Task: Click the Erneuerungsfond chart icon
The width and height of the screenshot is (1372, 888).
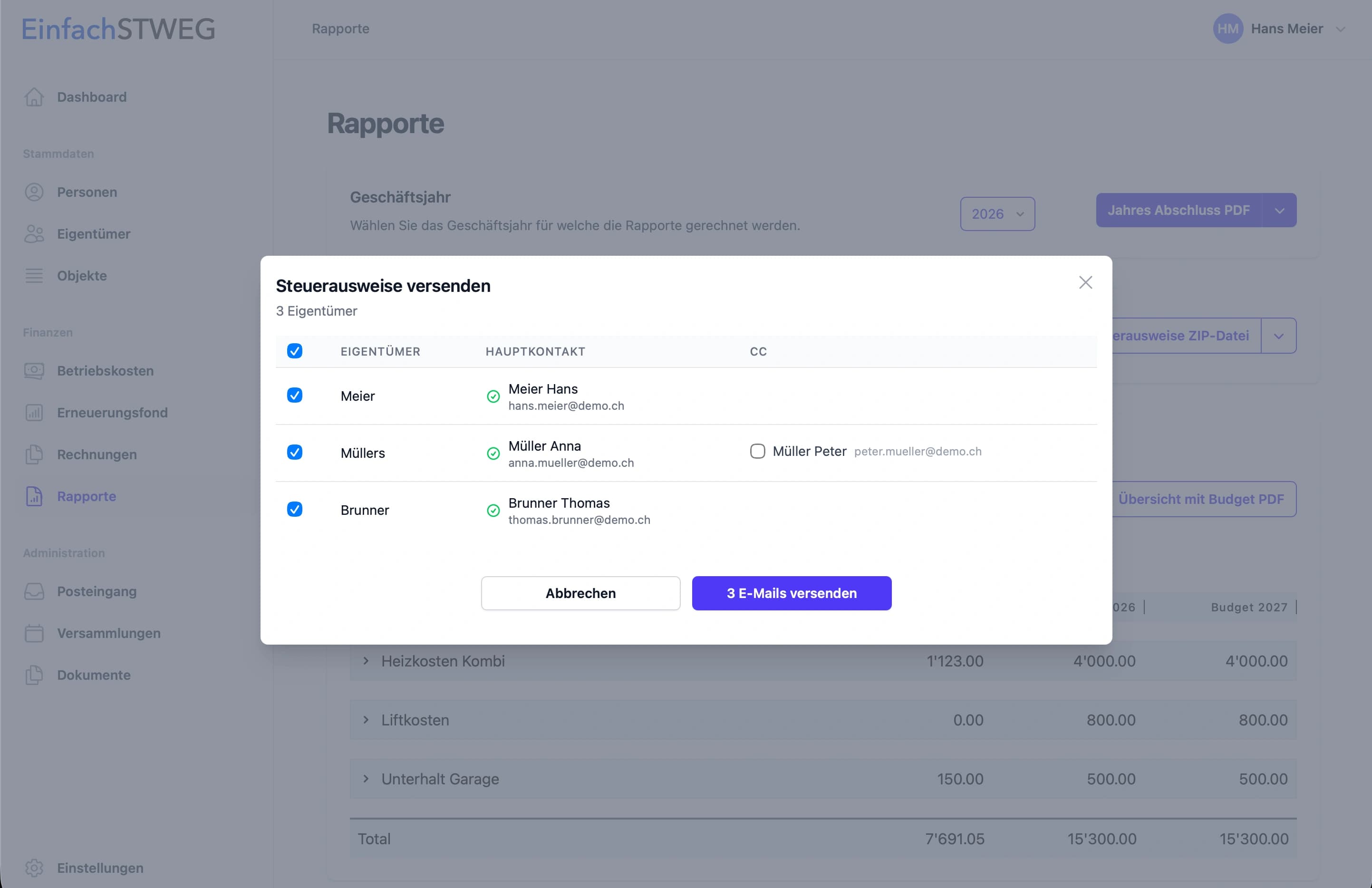Action: [34, 413]
